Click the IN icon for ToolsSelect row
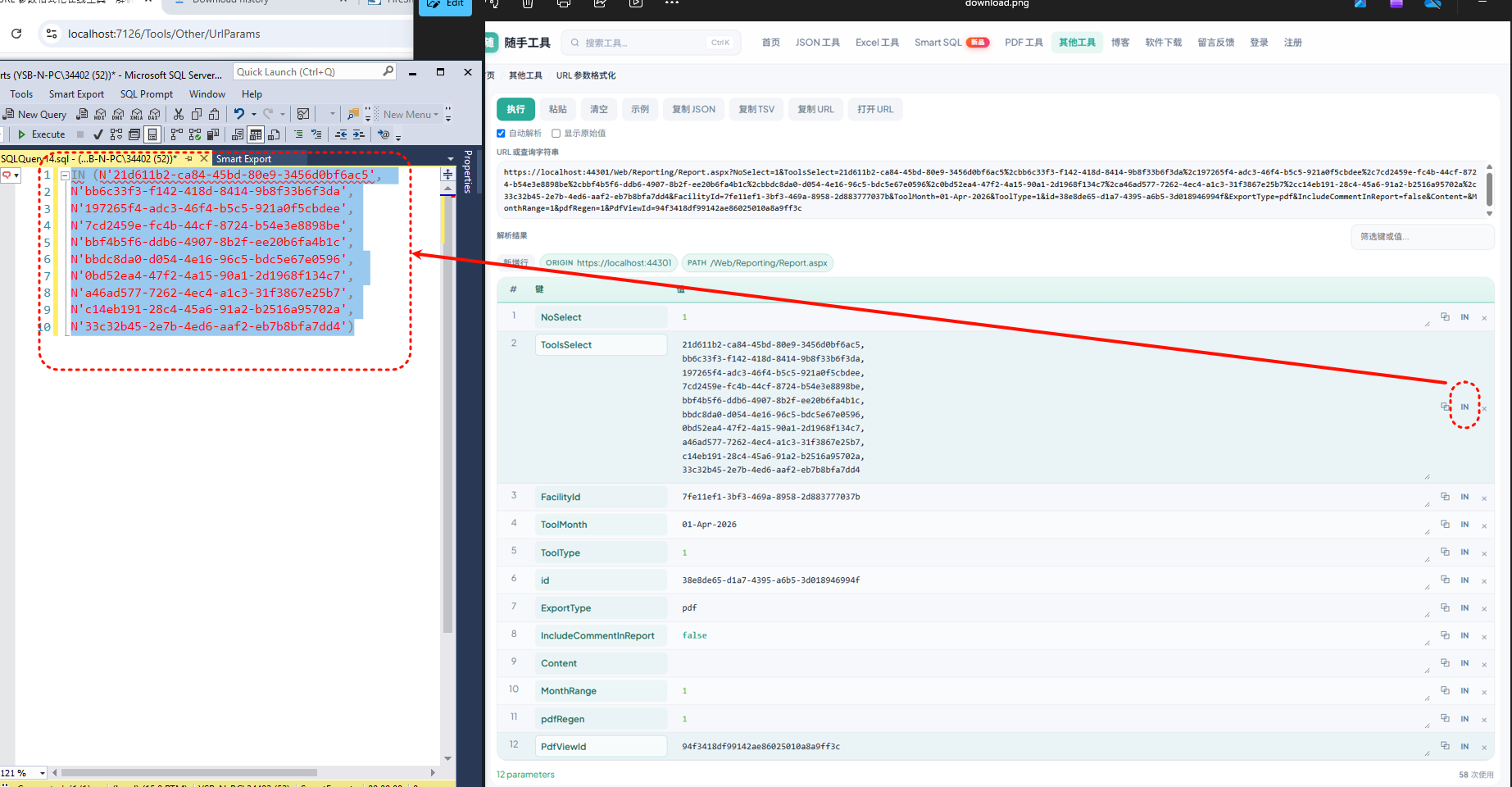 tap(1464, 407)
